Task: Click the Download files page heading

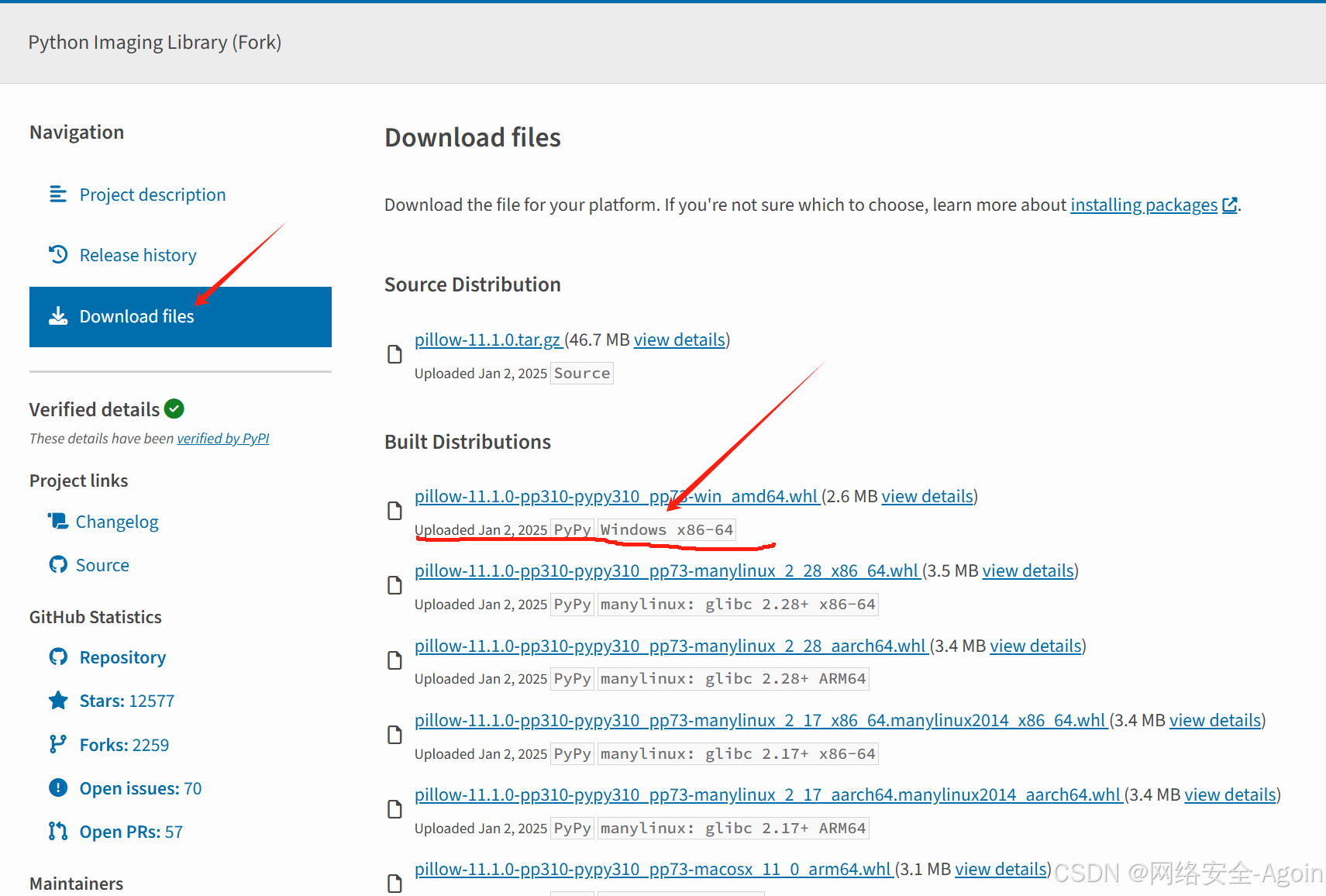Action: (x=473, y=138)
